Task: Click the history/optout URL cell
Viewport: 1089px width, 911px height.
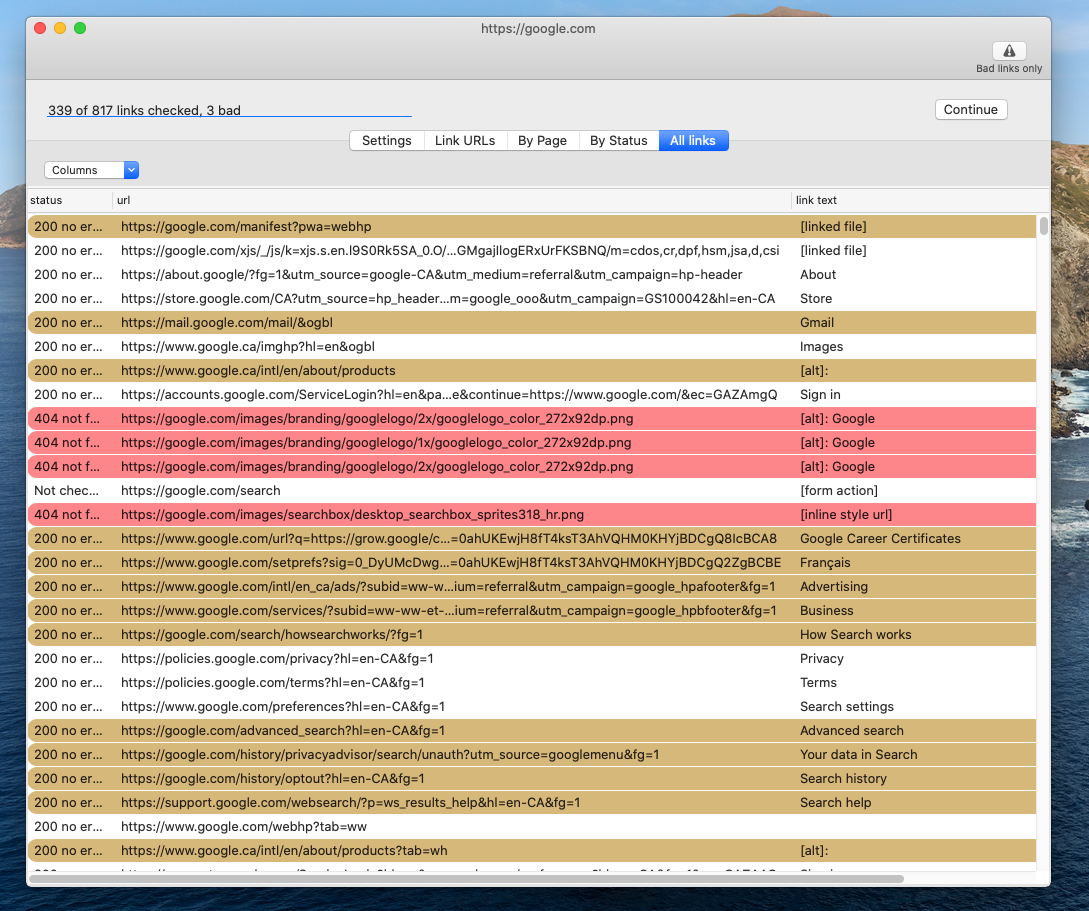Action: [x=272, y=778]
